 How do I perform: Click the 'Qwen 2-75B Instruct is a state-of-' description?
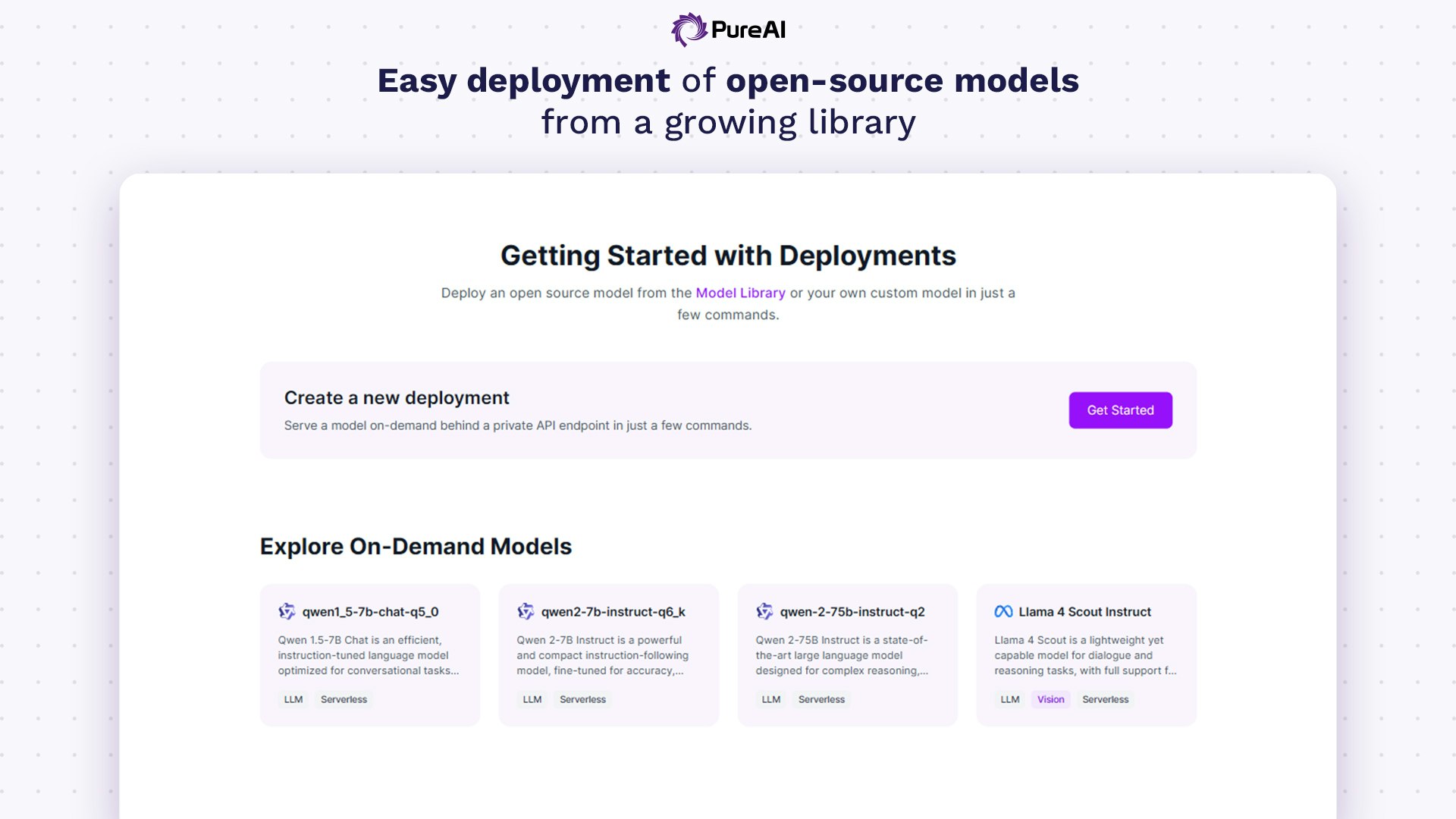(x=842, y=655)
